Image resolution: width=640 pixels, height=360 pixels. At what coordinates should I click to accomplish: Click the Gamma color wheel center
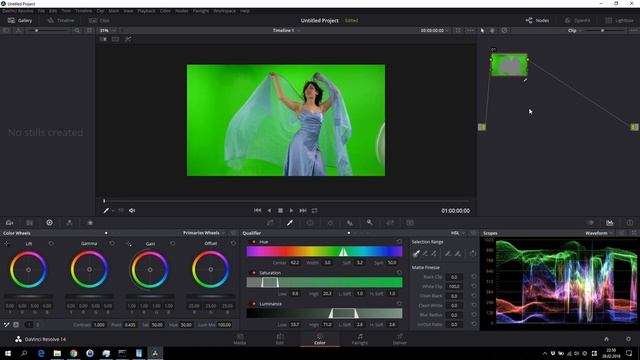pos(89,269)
